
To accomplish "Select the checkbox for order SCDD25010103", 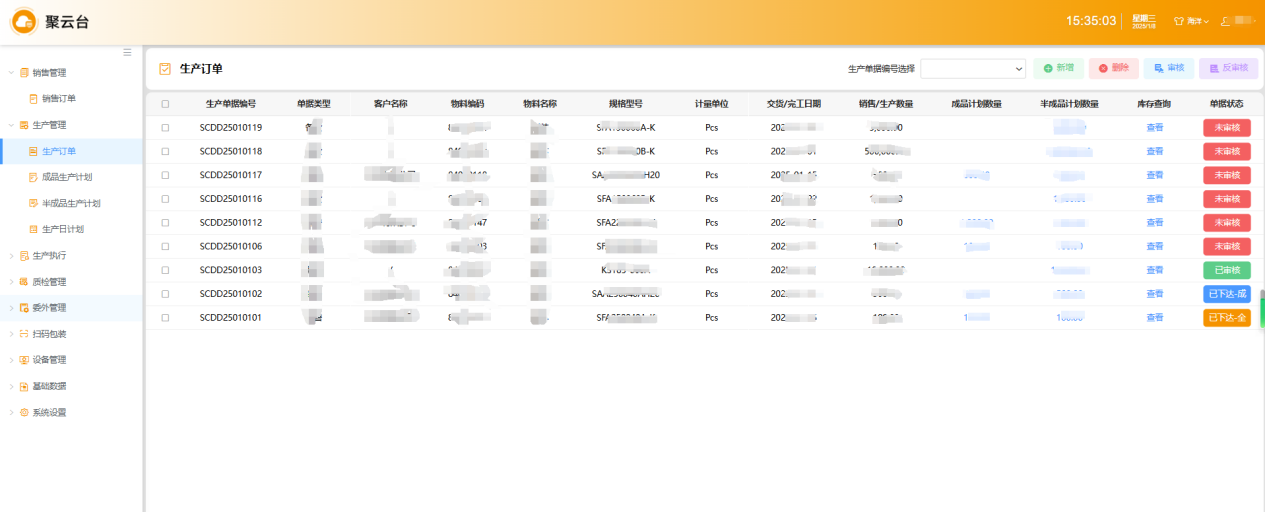I will tap(165, 270).
